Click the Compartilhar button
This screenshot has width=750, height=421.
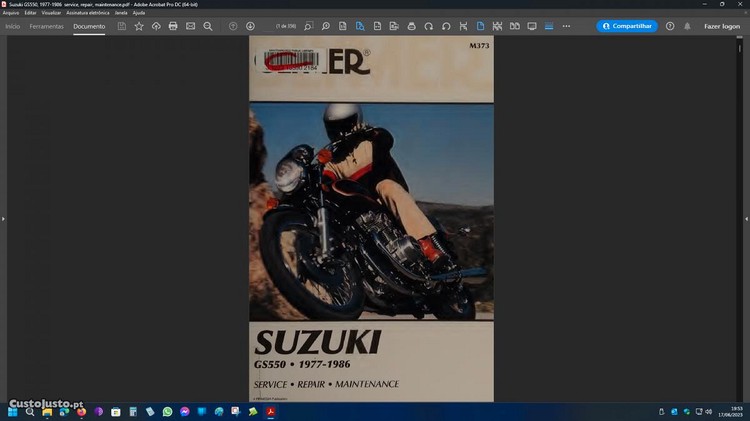click(x=627, y=26)
